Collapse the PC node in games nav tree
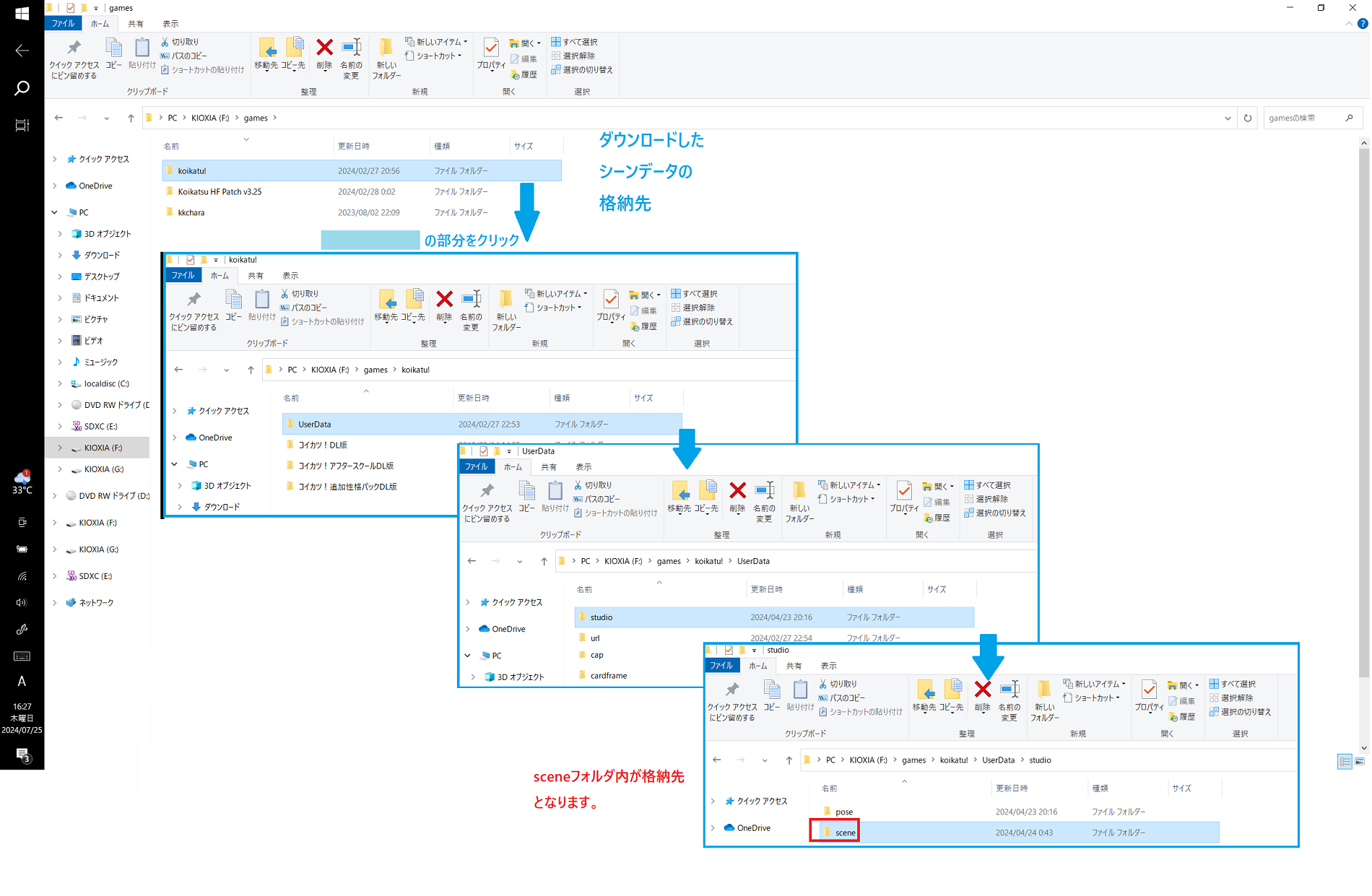 55,212
